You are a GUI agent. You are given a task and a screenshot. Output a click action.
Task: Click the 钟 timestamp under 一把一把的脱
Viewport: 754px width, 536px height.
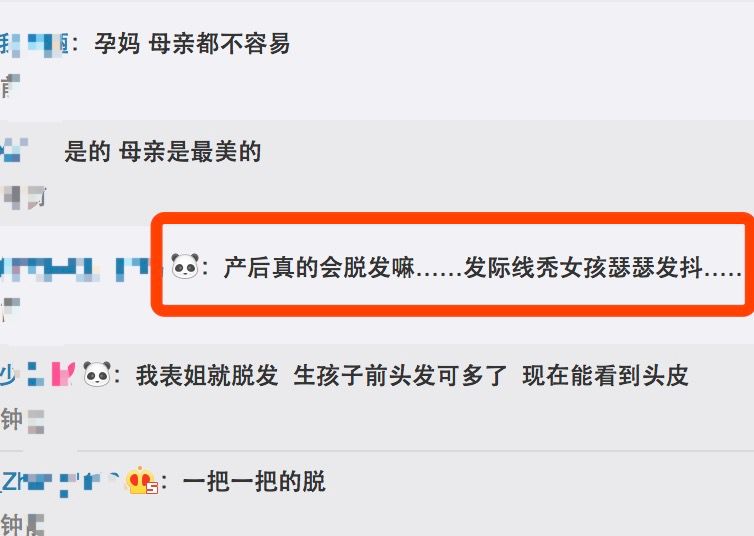(x=22, y=524)
